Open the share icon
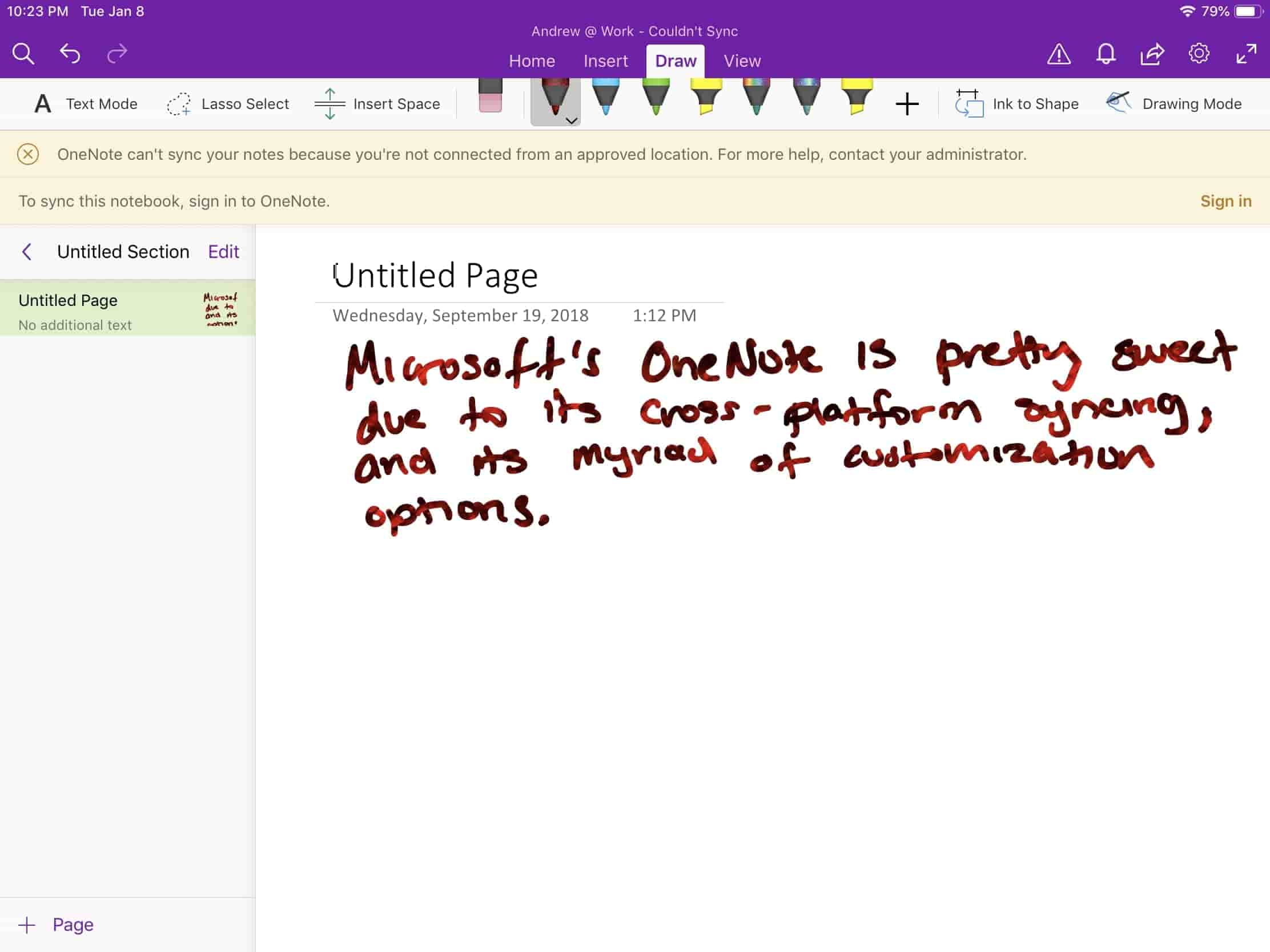This screenshot has width=1270, height=952. (x=1152, y=54)
